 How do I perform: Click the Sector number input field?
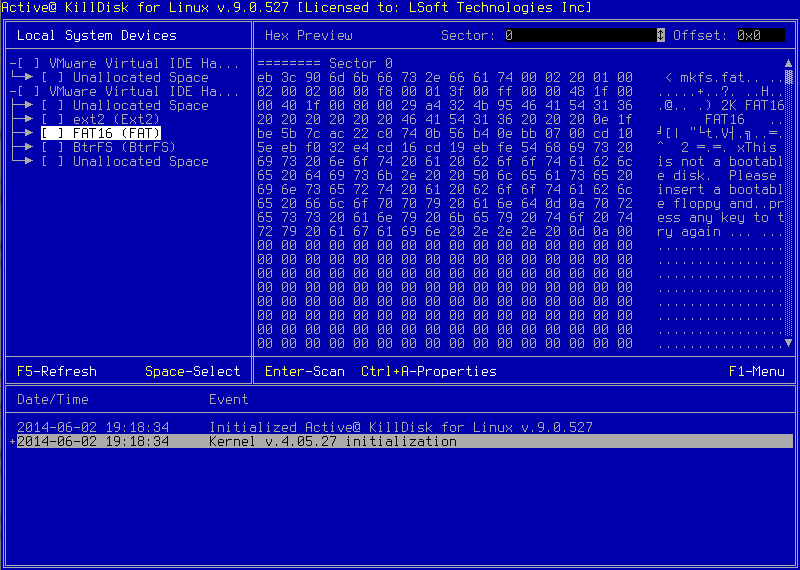click(580, 35)
